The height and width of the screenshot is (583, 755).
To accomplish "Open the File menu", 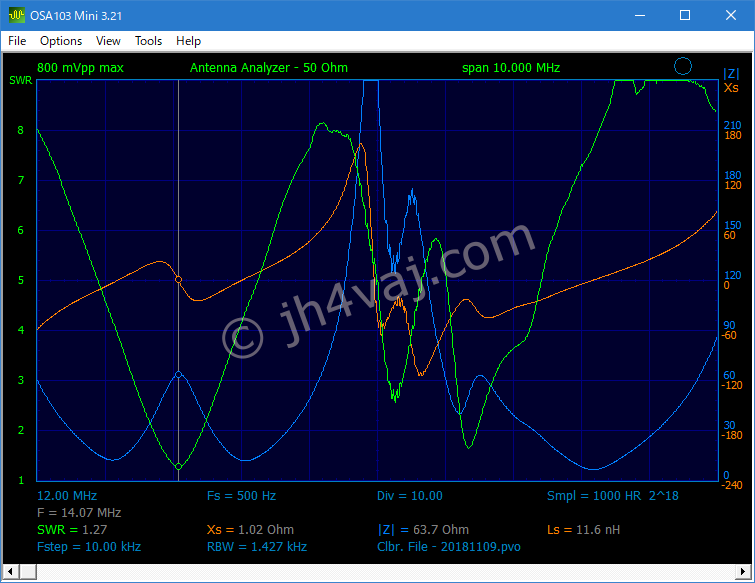I will tap(17, 41).
